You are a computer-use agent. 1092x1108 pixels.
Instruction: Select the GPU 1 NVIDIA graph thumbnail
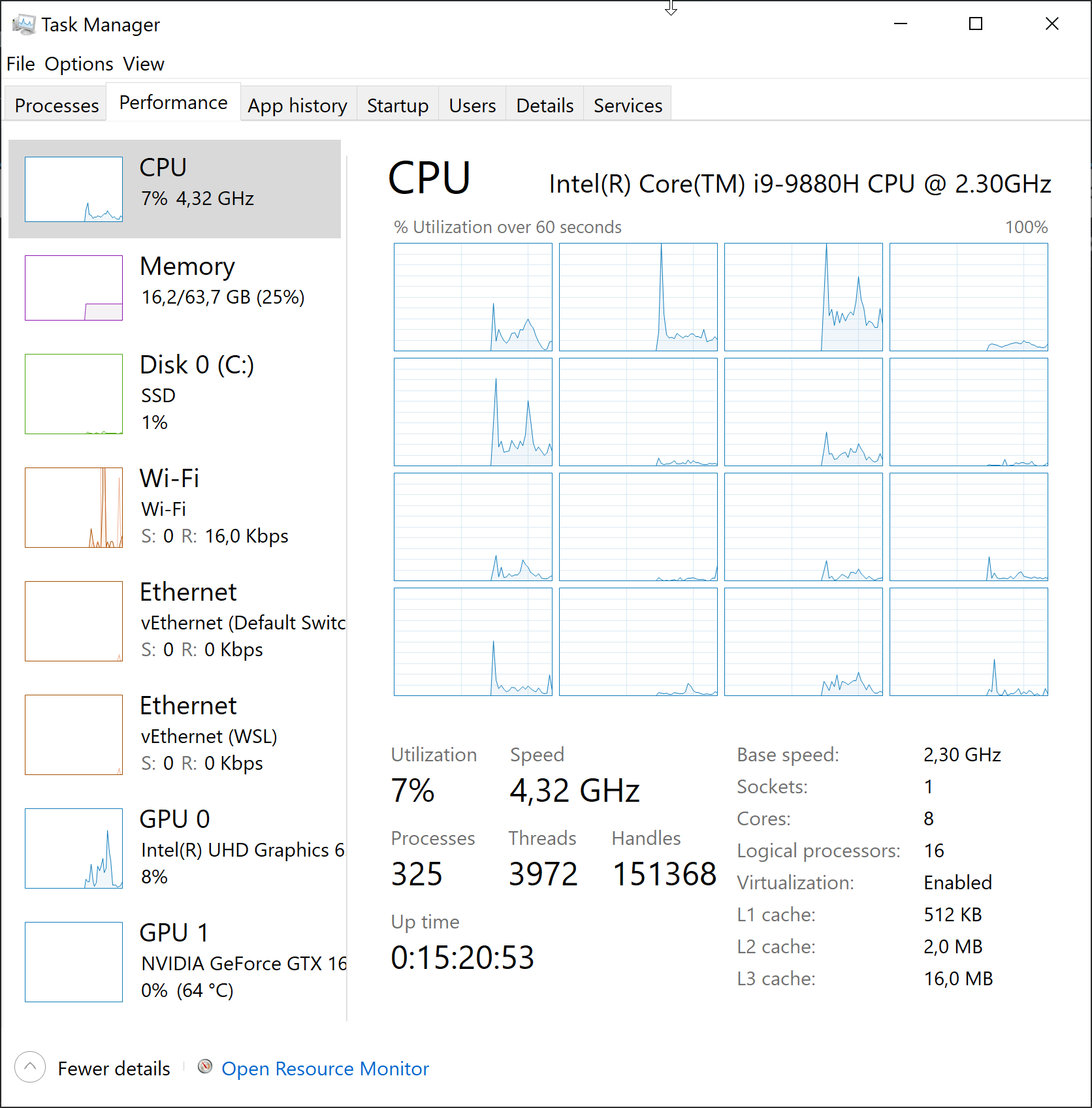tap(74, 962)
